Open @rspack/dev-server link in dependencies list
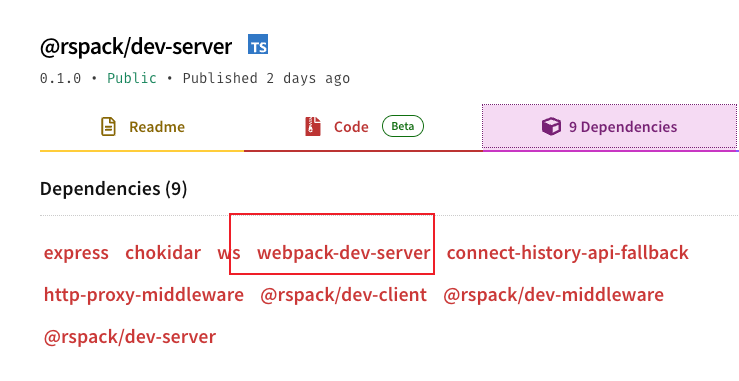 coord(130,337)
